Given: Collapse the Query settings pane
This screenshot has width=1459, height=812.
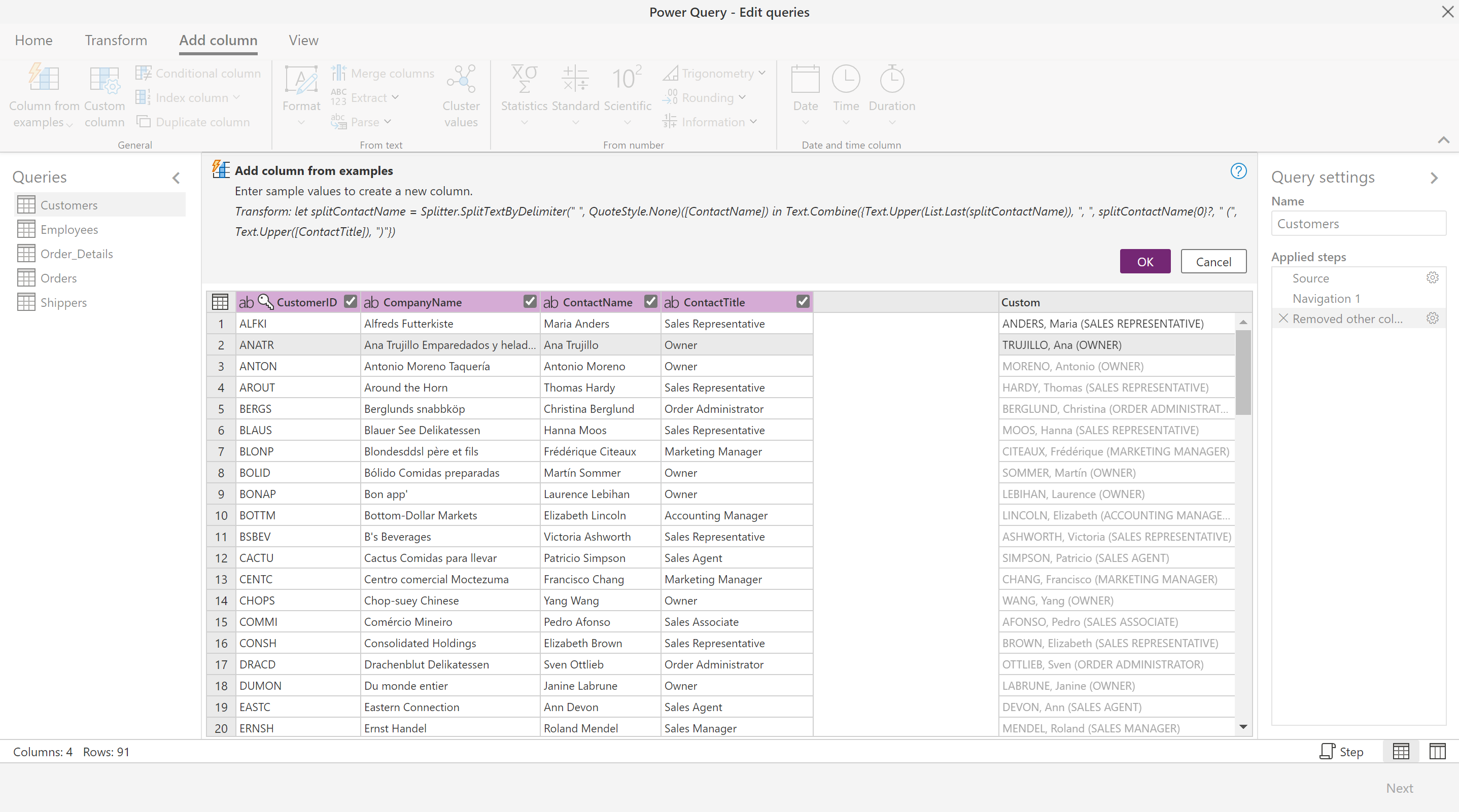Looking at the screenshot, I should coord(1434,178).
